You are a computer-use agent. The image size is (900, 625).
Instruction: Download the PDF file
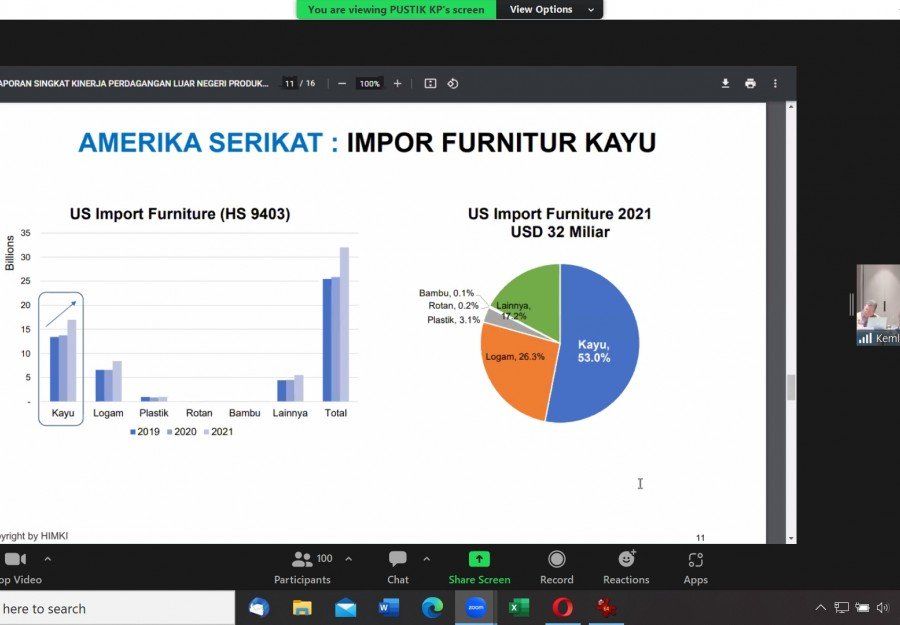[726, 84]
